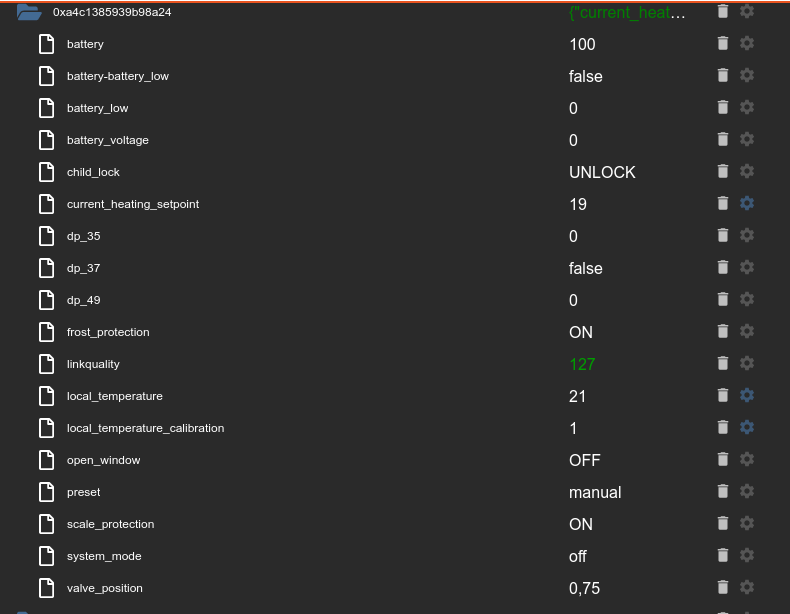790x614 pixels.
Task: Click the preset value manual
Action: [595, 492]
